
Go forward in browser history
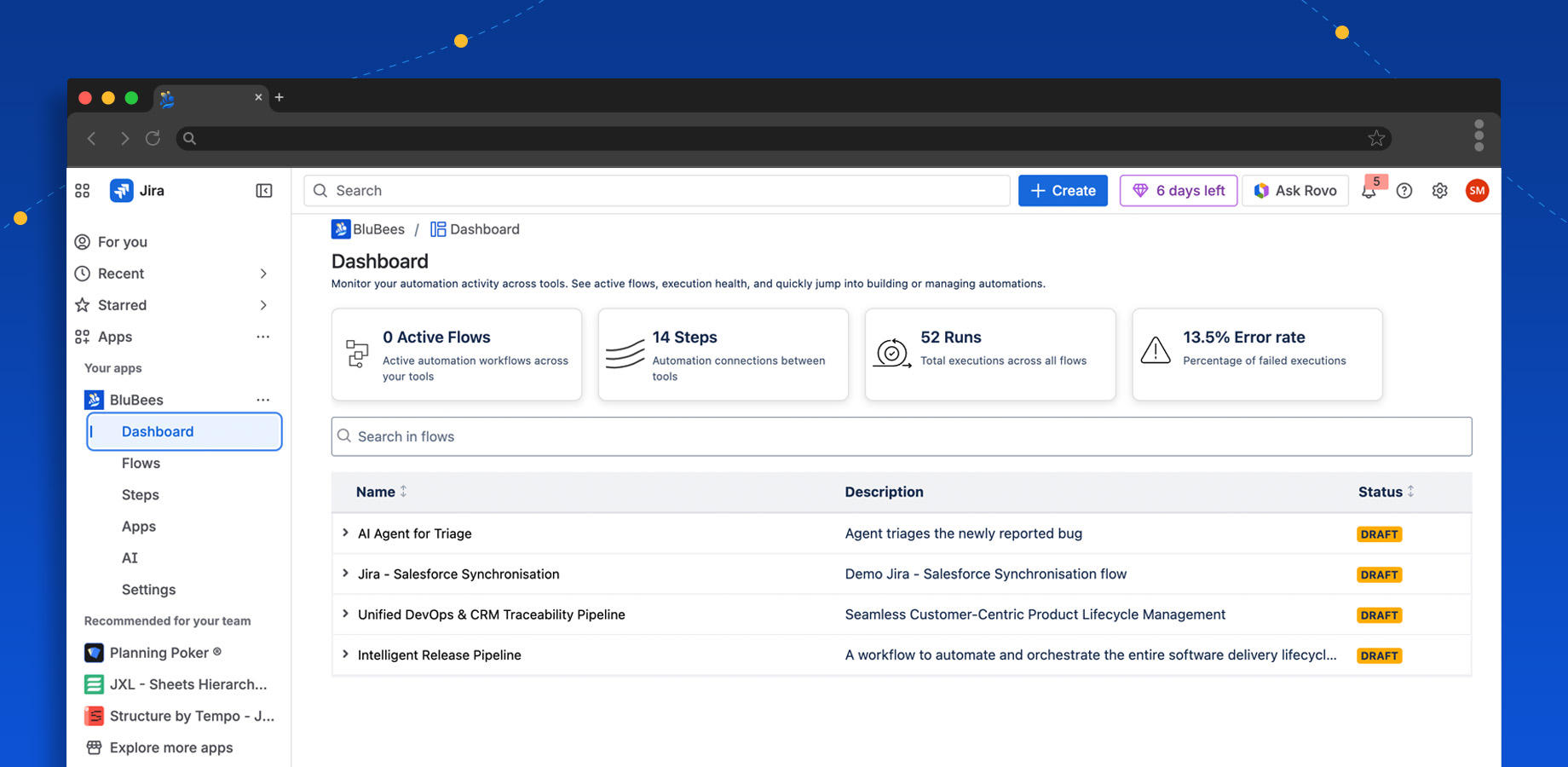(124, 138)
